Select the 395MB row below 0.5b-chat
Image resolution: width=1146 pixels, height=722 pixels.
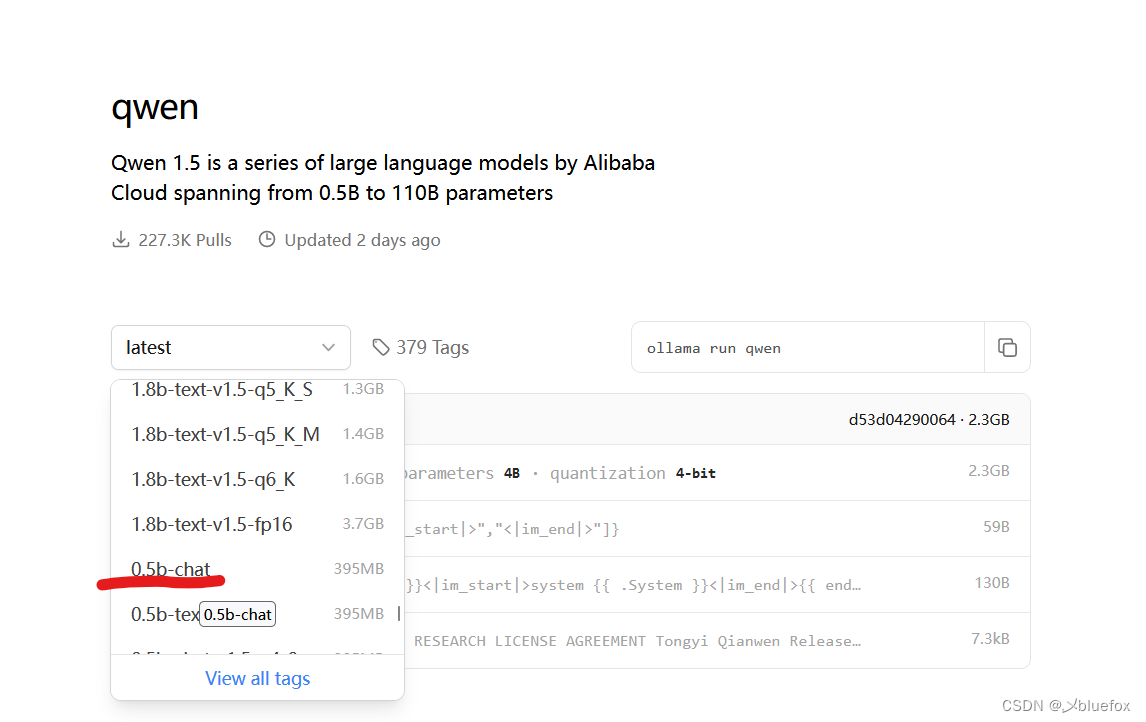pos(257,614)
